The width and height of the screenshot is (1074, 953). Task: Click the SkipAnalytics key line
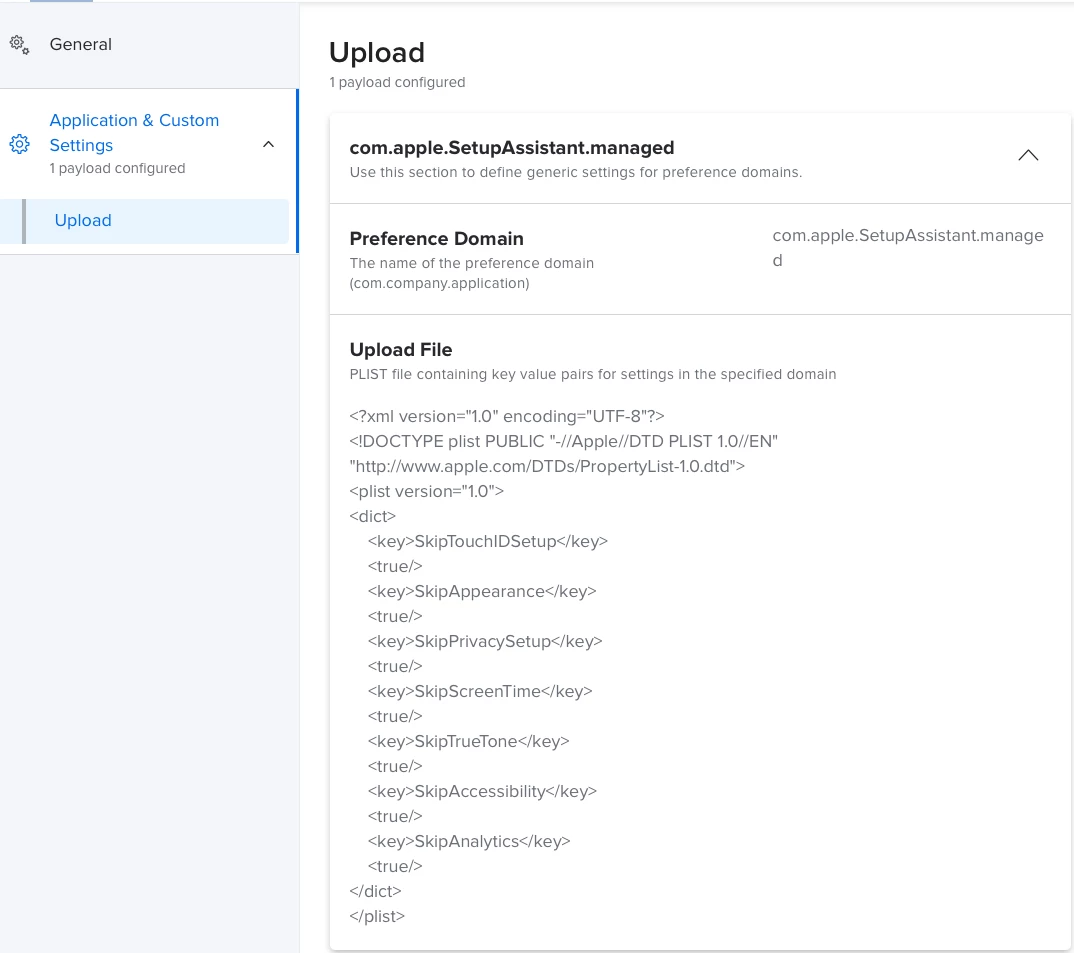(469, 841)
